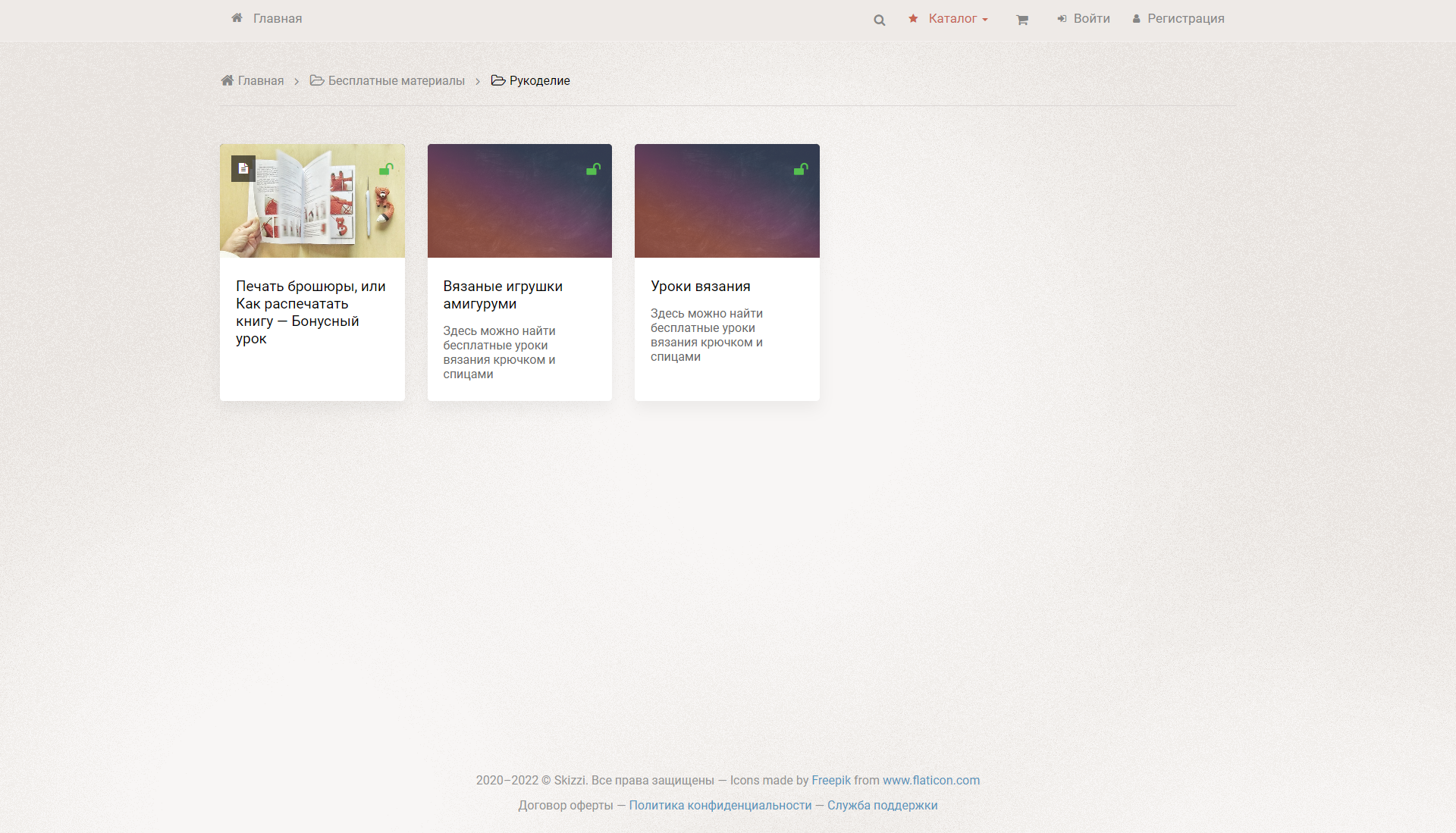The width and height of the screenshot is (1456, 833).
Task: Click Договор оферты in footer
Action: click(x=566, y=805)
